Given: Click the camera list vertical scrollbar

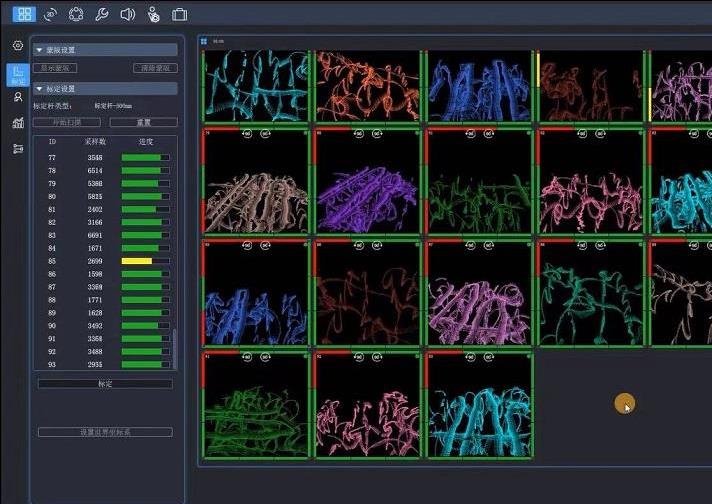Looking at the screenshot, I should [174, 348].
